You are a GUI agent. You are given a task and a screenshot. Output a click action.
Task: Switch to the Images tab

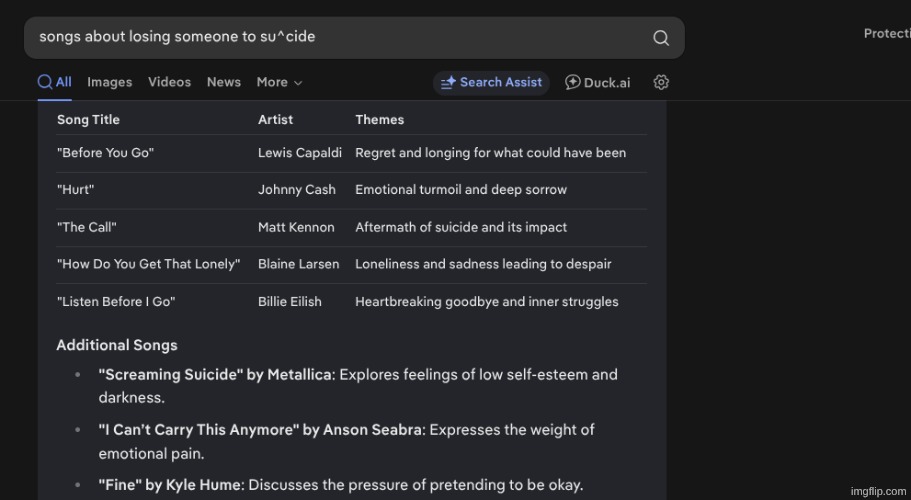[x=110, y=82]
